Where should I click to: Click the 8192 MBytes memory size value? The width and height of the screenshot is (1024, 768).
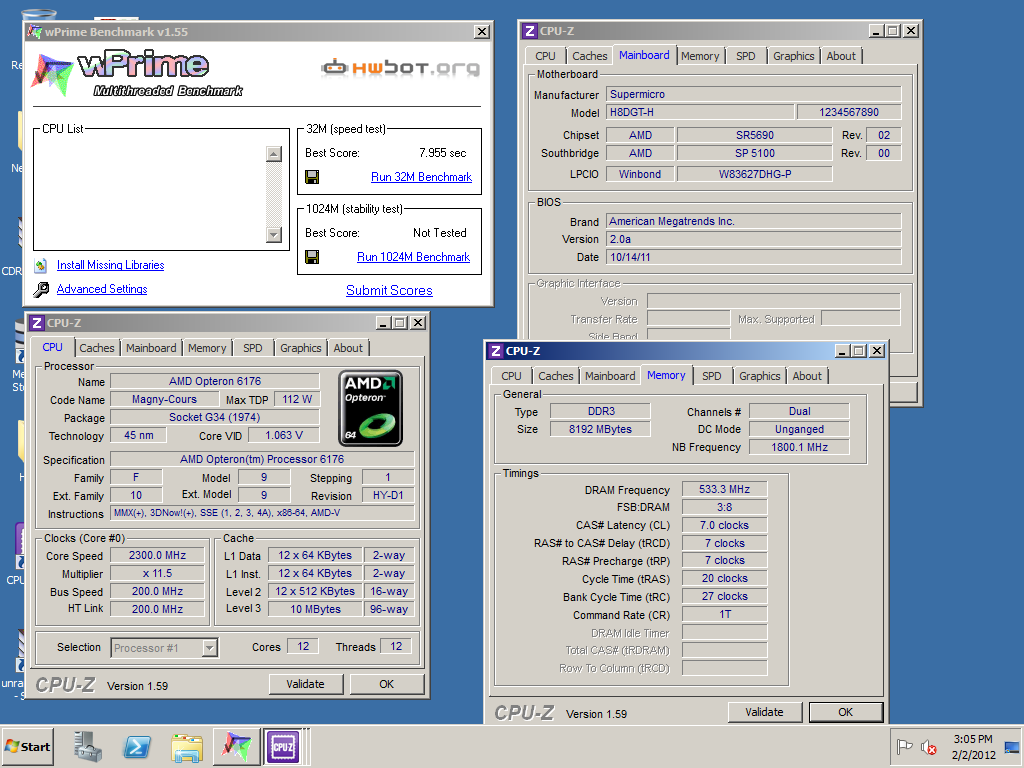(600, 429)
